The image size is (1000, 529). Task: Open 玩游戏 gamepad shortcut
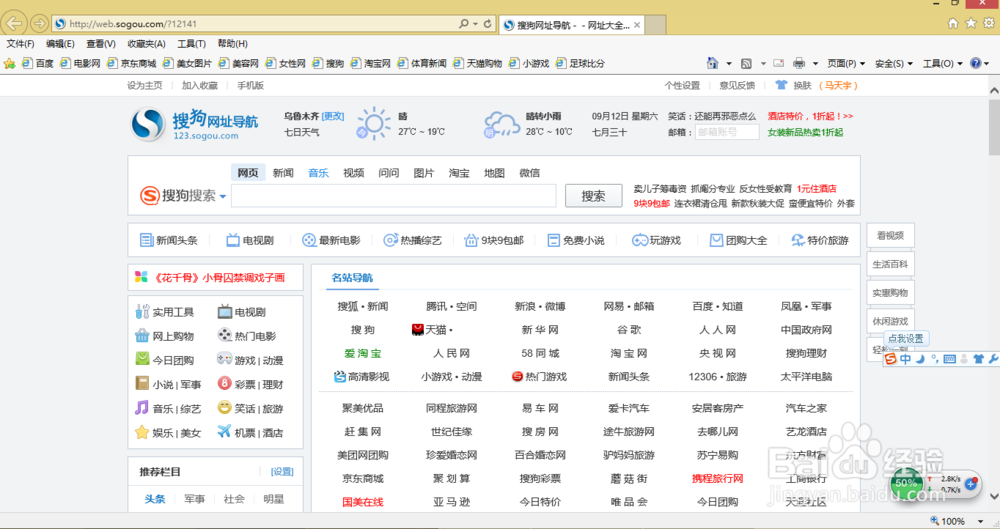click(656, 240)
